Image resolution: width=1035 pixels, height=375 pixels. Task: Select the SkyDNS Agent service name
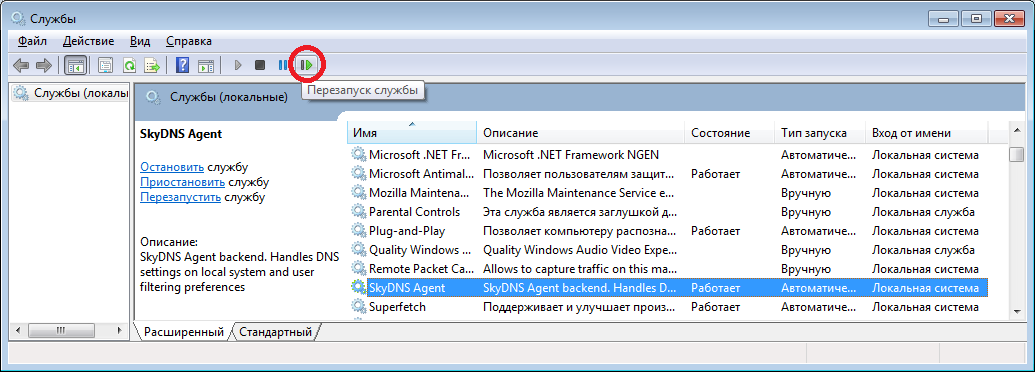pos(407,288)
